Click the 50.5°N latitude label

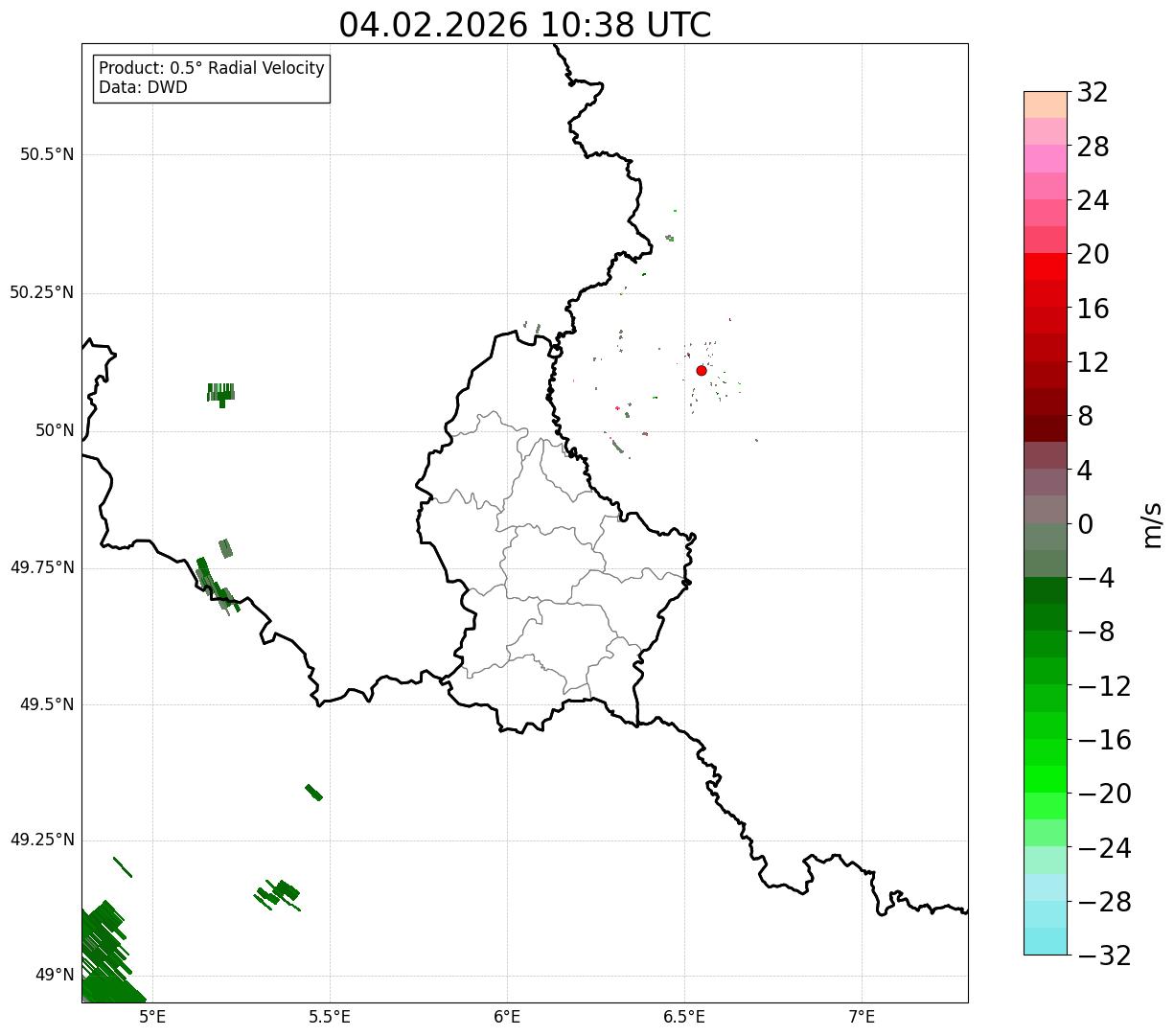click(x=47, y=154)
